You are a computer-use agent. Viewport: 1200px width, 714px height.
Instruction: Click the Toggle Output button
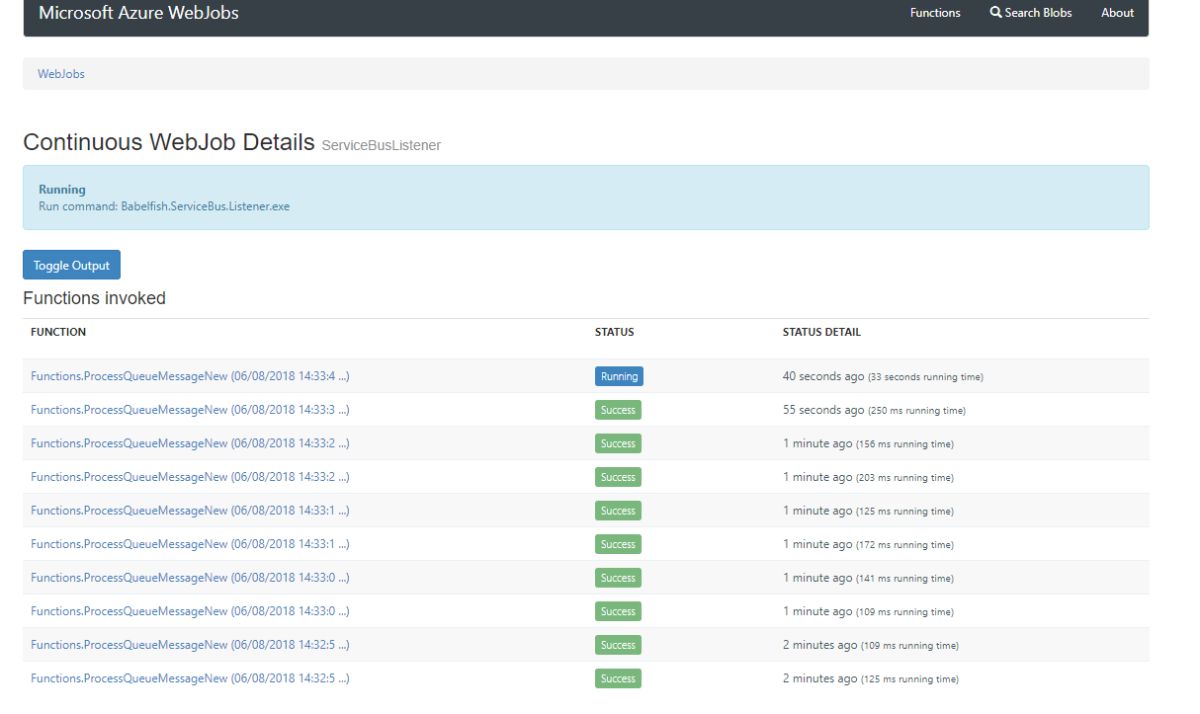click(71, 265)
